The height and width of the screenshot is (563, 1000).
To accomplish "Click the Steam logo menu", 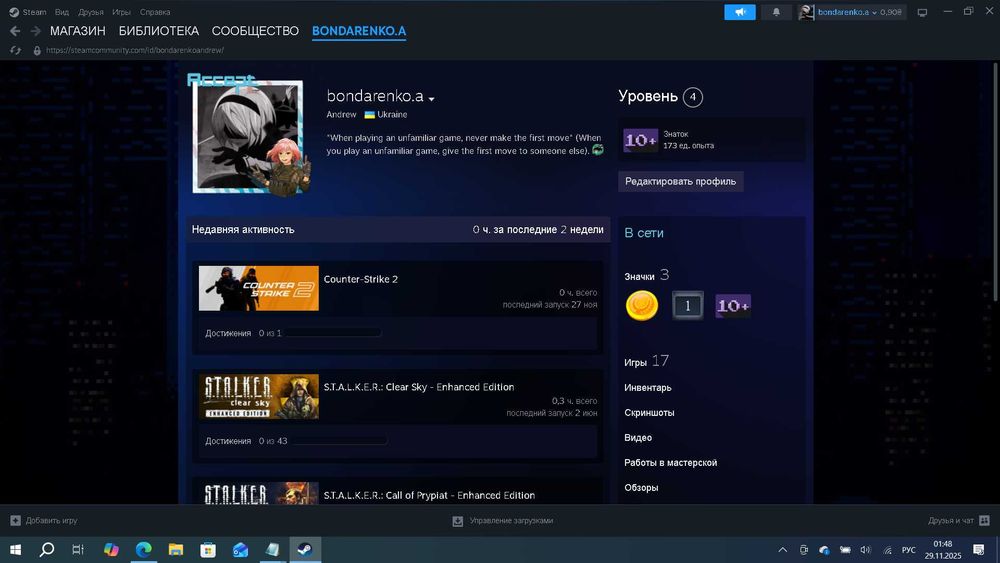I will [x=27, y=12].
